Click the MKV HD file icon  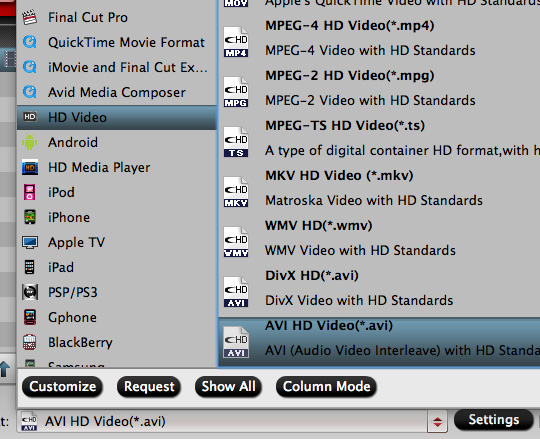click(236, 192)
